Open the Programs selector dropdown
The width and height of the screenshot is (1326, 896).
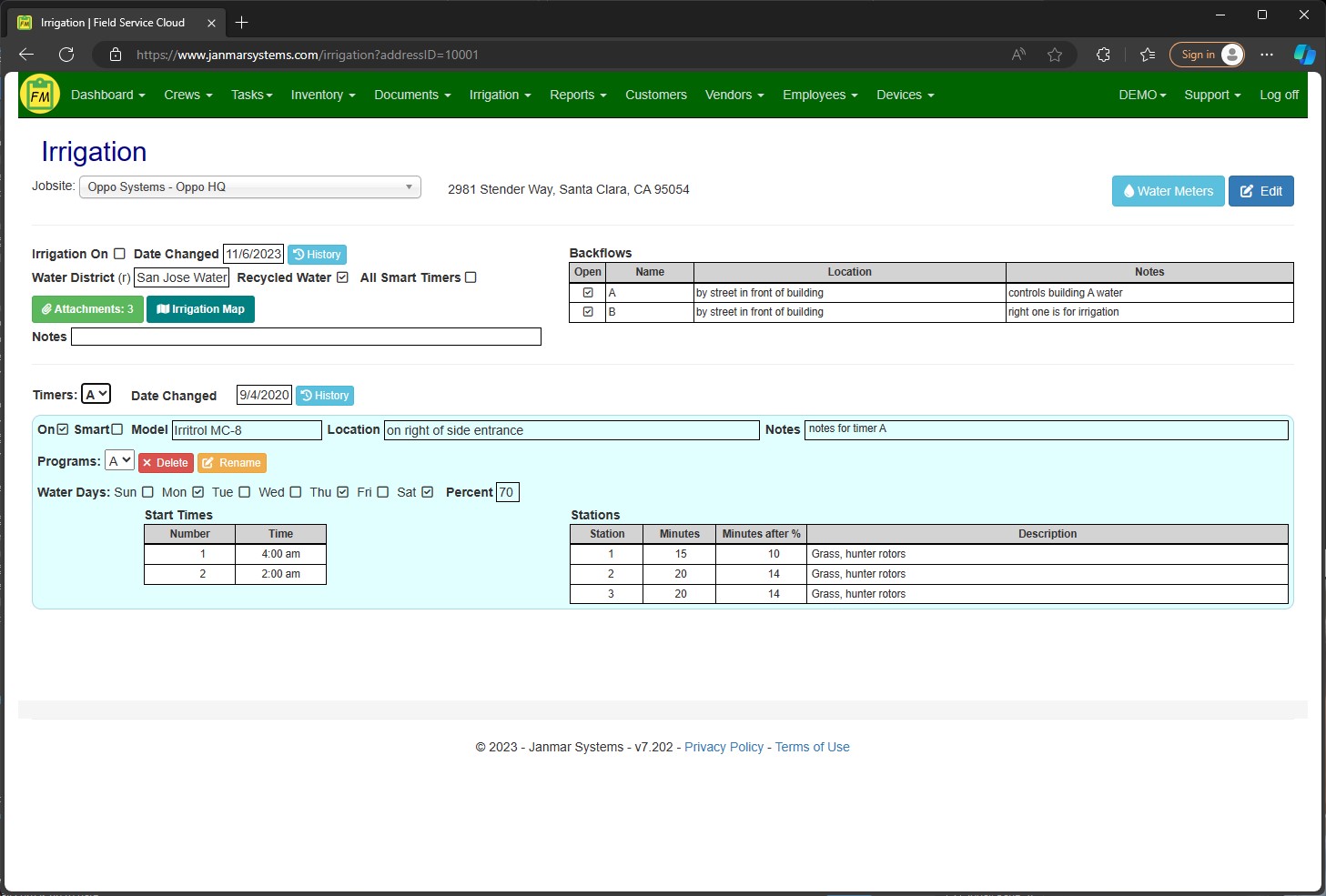(x=118, y=460)
